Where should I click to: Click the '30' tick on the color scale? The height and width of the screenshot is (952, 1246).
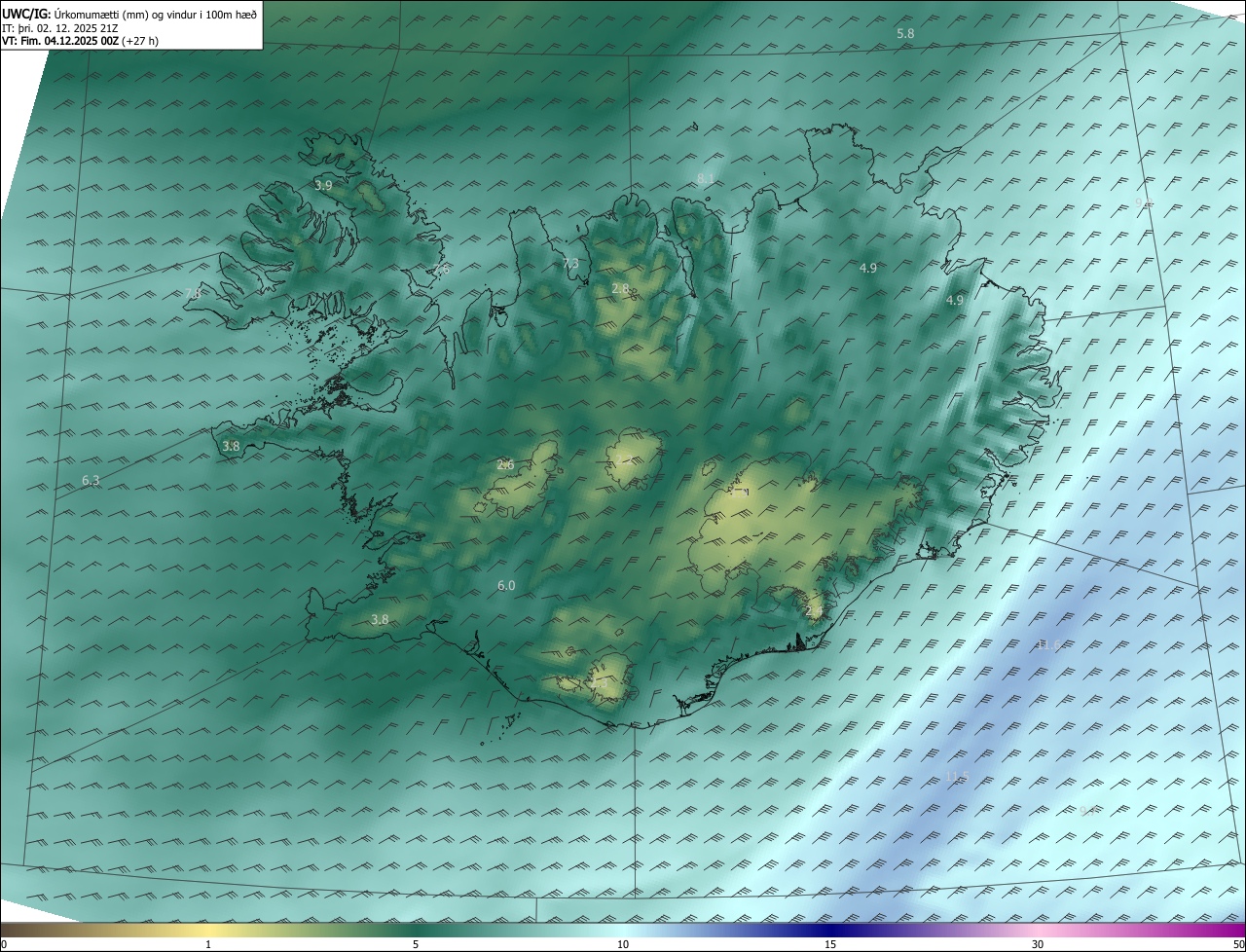pyautogui.click(x=1038, y=944)
